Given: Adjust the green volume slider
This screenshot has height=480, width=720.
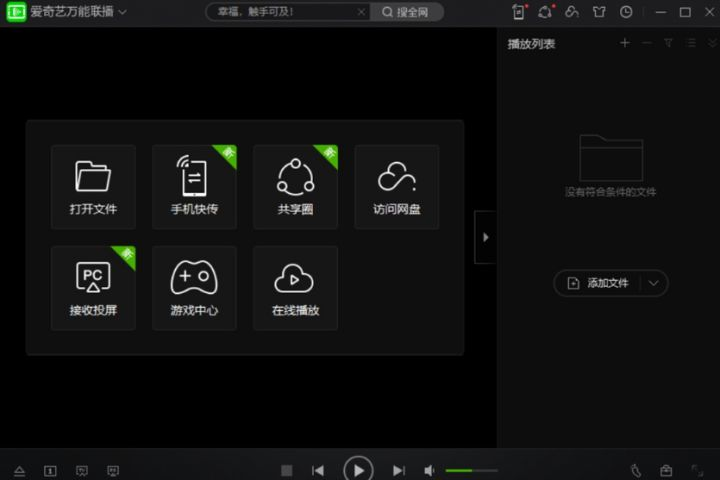Looking at the screenshot, I should point(472,470).
